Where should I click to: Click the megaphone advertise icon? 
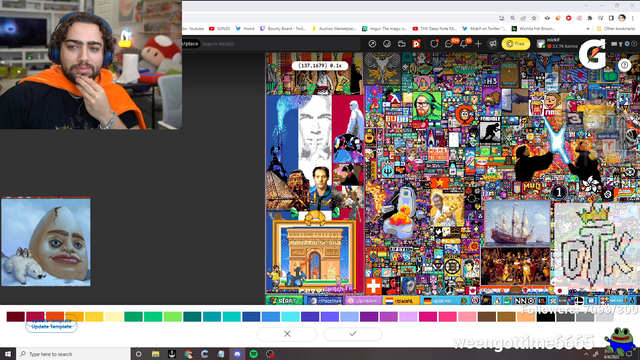coord(493,44)
